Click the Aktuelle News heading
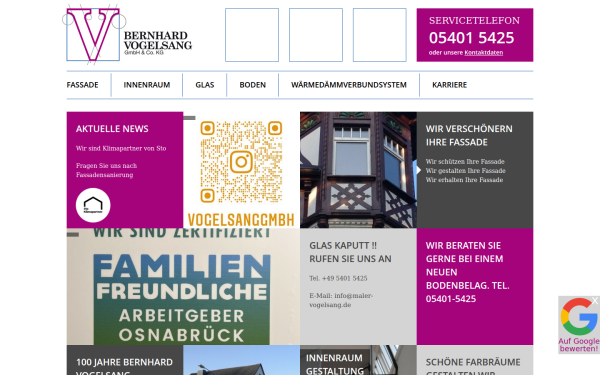600x375 pixels. click(112, 129)
